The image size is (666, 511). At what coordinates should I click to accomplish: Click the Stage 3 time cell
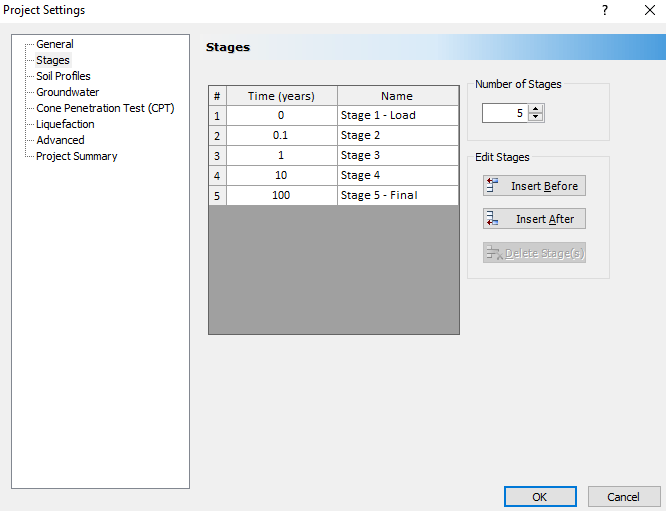(x=282, y=155)
